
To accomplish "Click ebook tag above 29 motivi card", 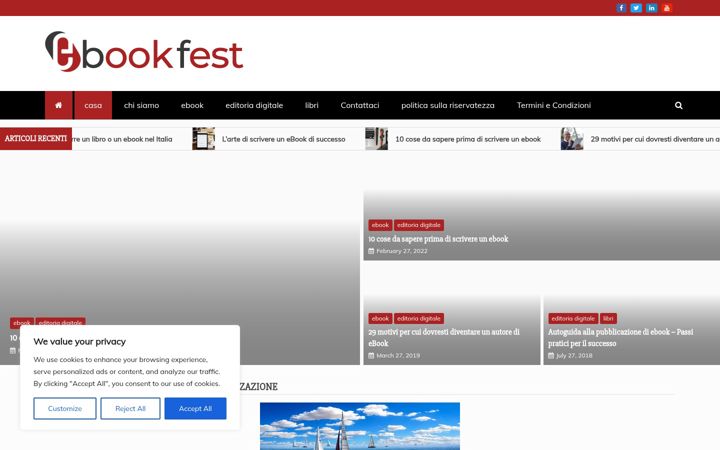I will [380, 318].
